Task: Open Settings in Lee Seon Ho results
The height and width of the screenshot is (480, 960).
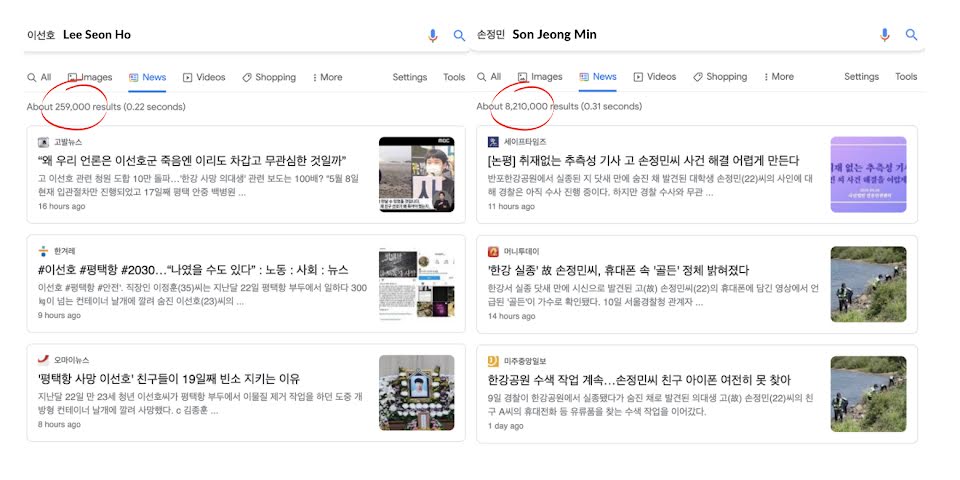Action: (410, 77)
